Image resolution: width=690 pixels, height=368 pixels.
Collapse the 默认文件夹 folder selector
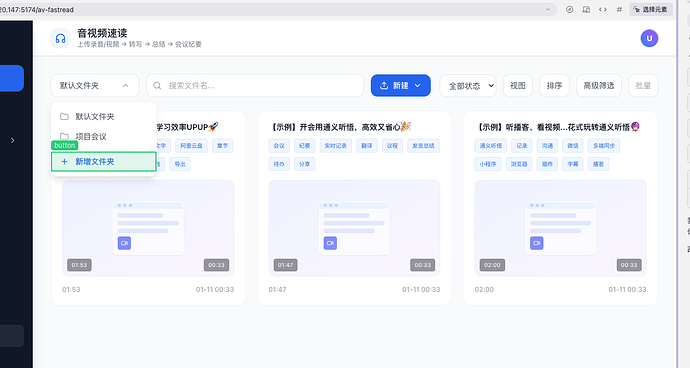95,85
